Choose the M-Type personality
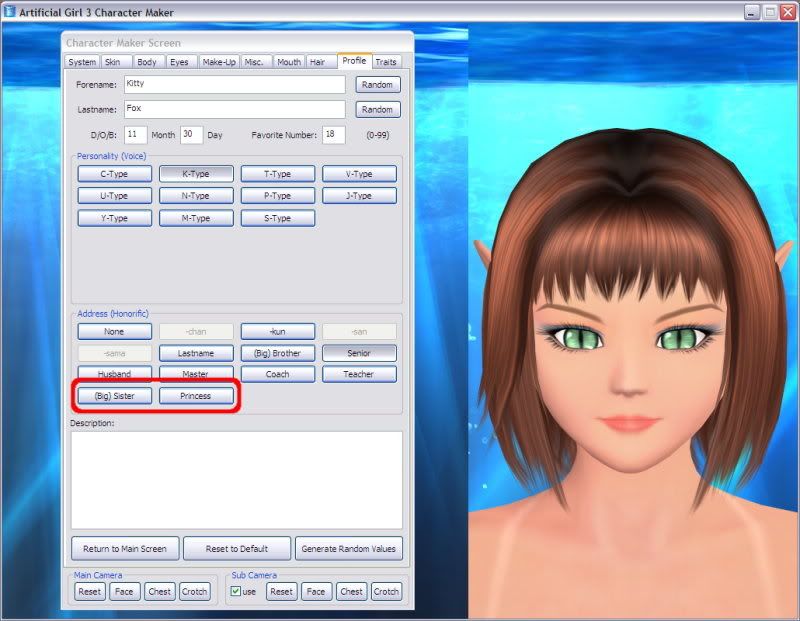 click(x=196, y=218)
